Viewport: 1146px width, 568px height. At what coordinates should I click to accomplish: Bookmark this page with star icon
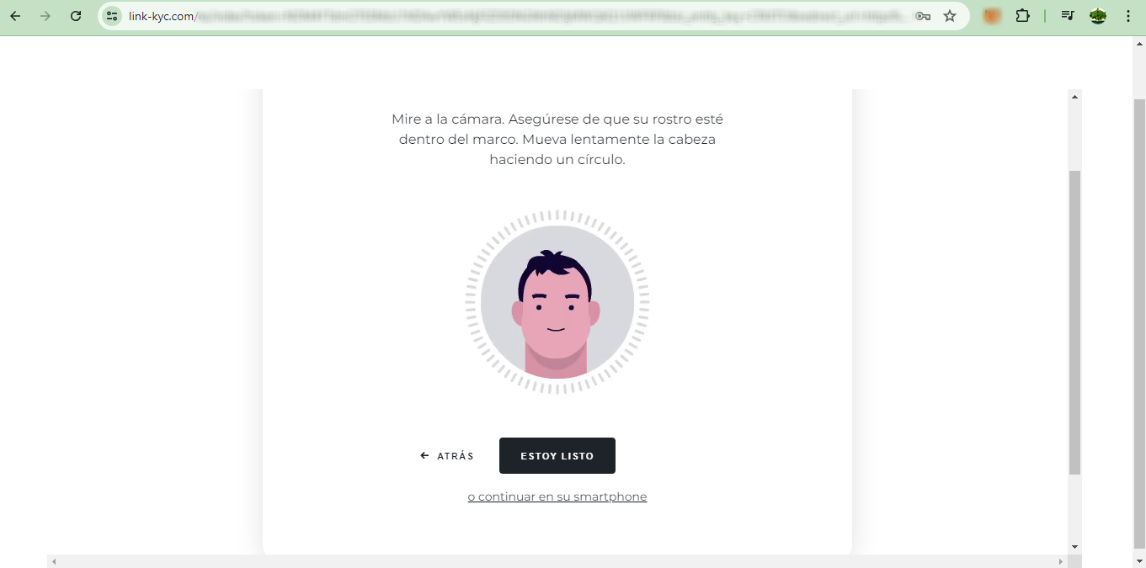coord(949,16)
